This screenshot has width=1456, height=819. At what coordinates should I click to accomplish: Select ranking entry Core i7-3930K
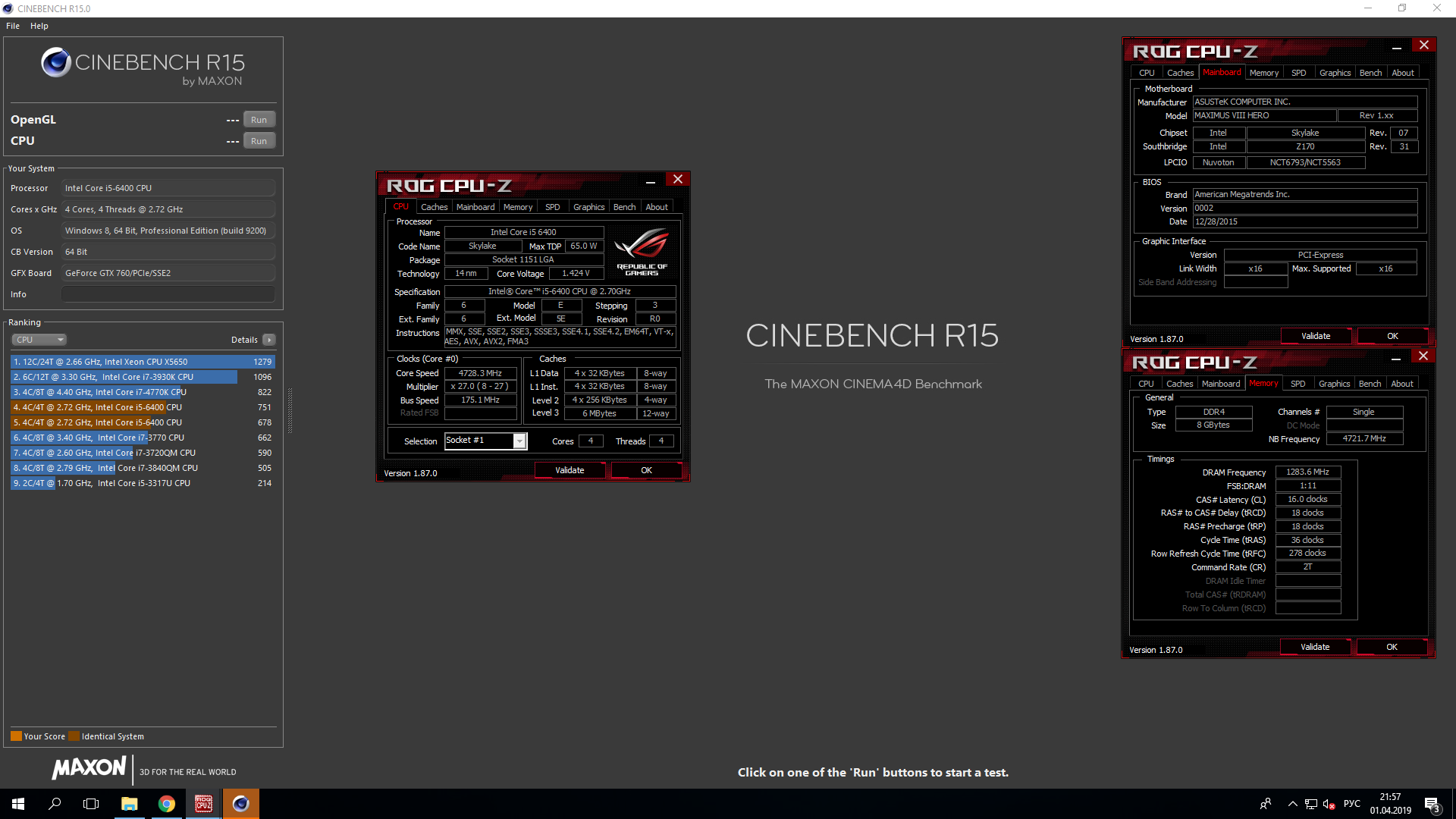(x=143, y=377)
